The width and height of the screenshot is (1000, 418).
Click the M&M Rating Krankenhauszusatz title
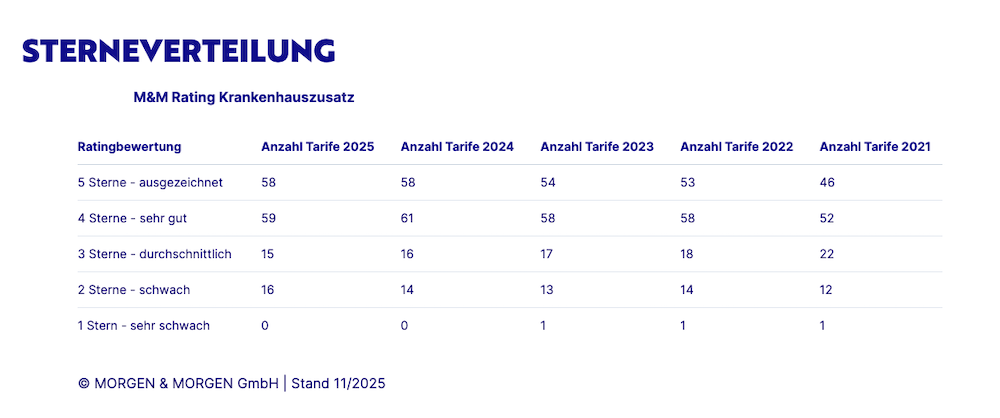[244, 98]
